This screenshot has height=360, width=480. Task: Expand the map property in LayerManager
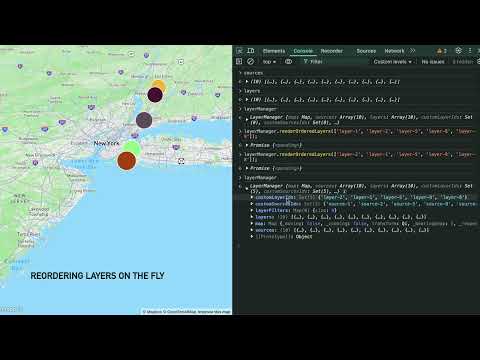(x=252, y=224)
